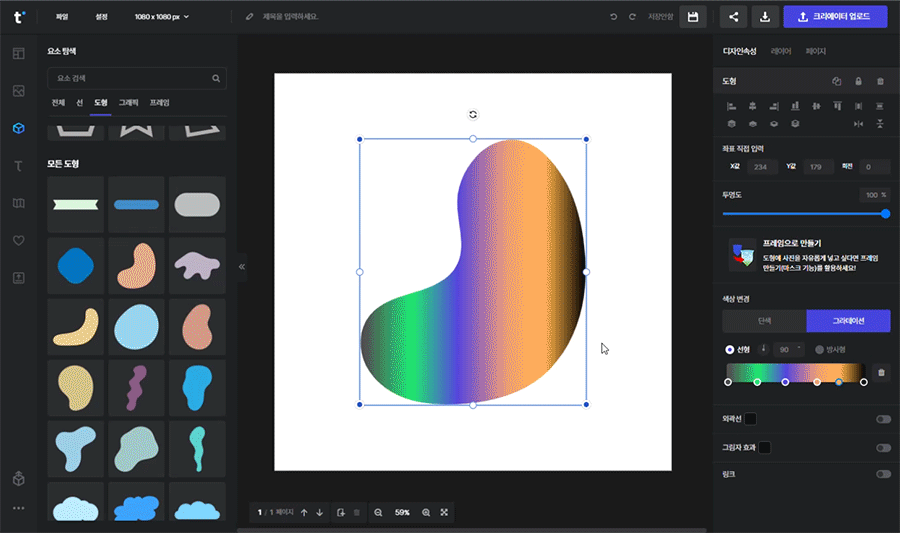The image size is (900, 533).
Task: Open the text tool in left sidebar
Action: 18,165
